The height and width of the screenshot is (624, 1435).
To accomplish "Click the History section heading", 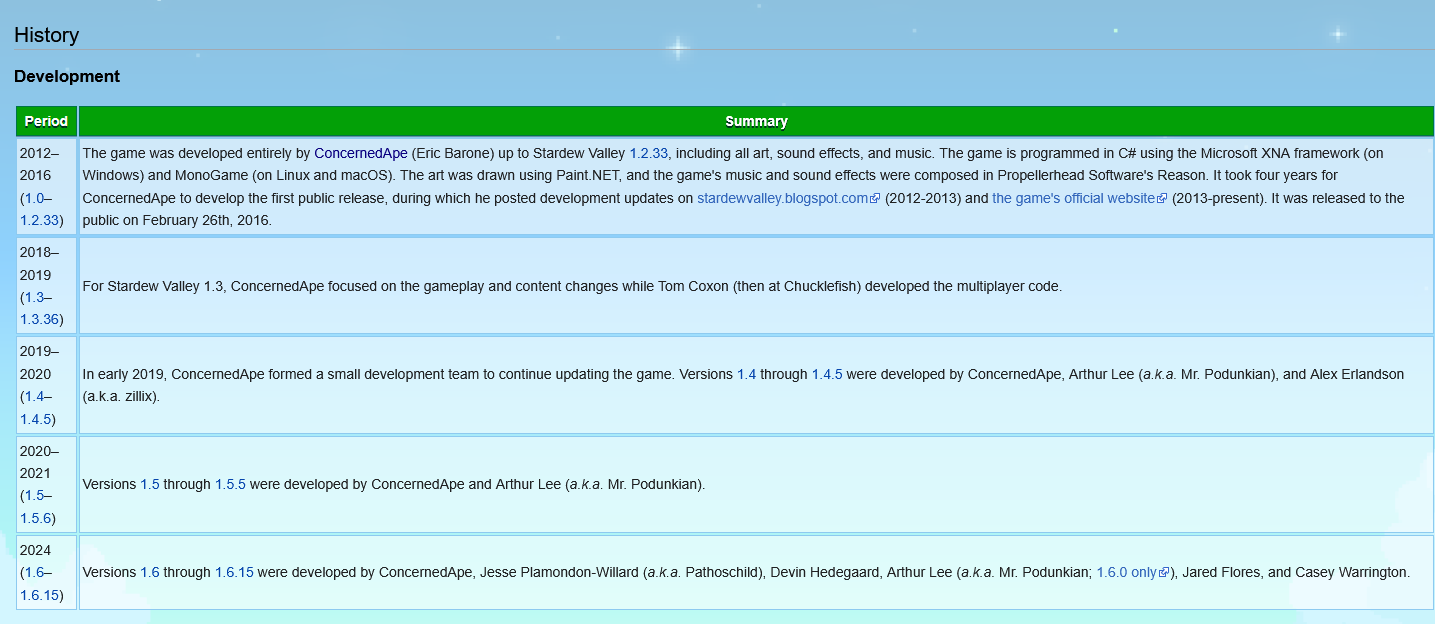I will click(46, 35).
